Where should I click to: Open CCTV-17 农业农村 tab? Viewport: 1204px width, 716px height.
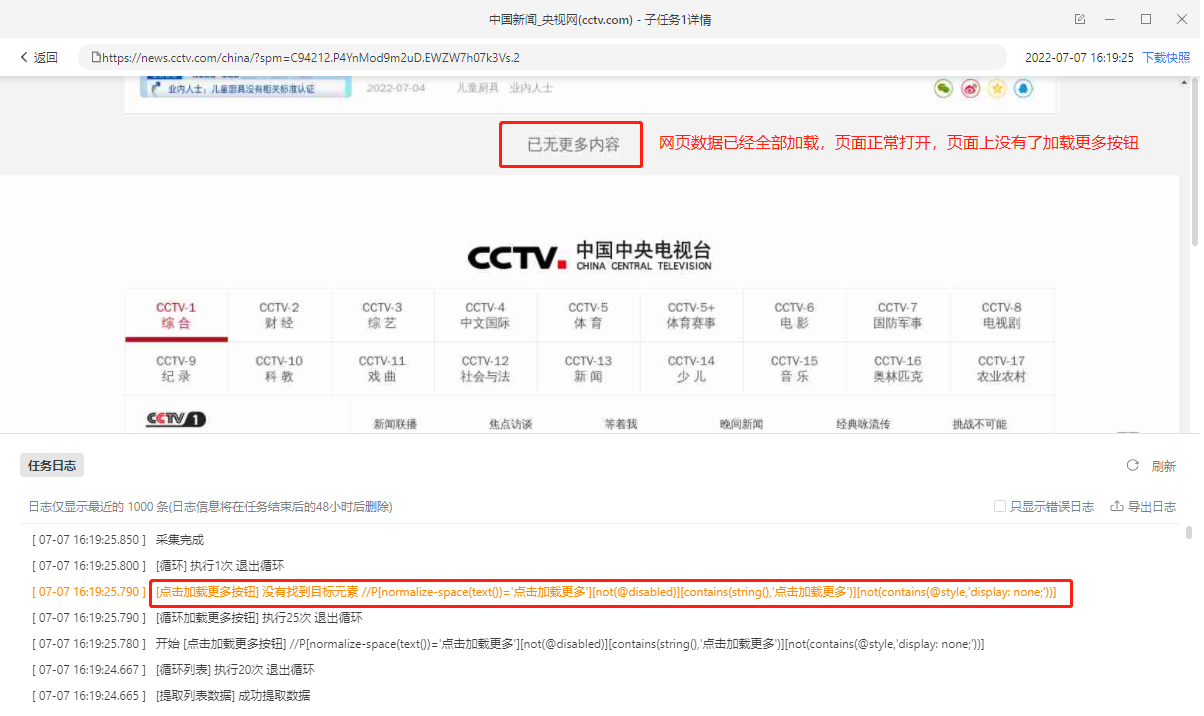coord(1002,368)
